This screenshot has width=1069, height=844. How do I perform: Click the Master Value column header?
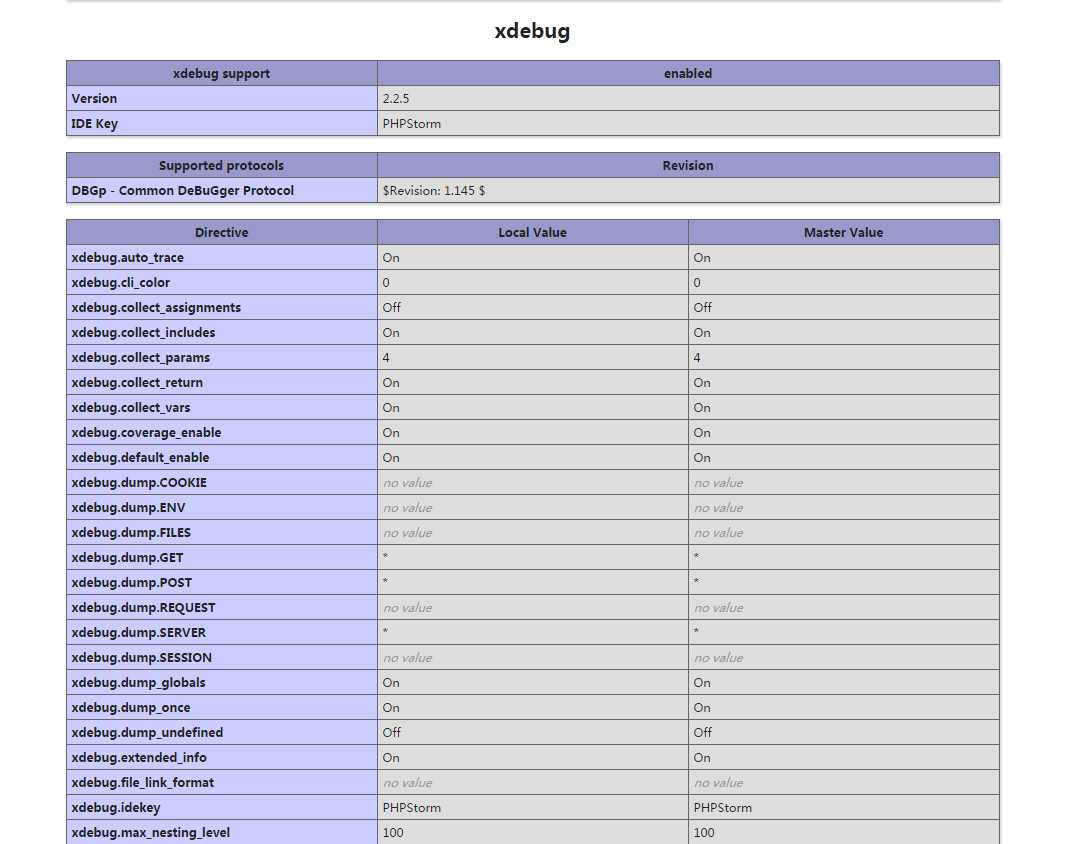click(x=843, y=232)
